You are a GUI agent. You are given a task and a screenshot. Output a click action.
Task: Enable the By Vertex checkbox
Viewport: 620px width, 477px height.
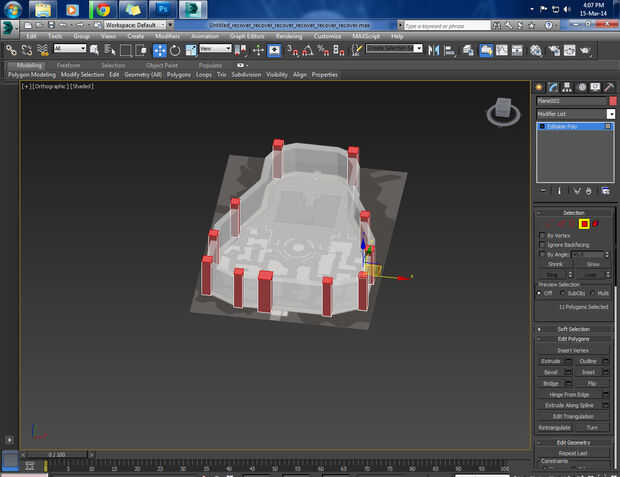click(542, 235)
